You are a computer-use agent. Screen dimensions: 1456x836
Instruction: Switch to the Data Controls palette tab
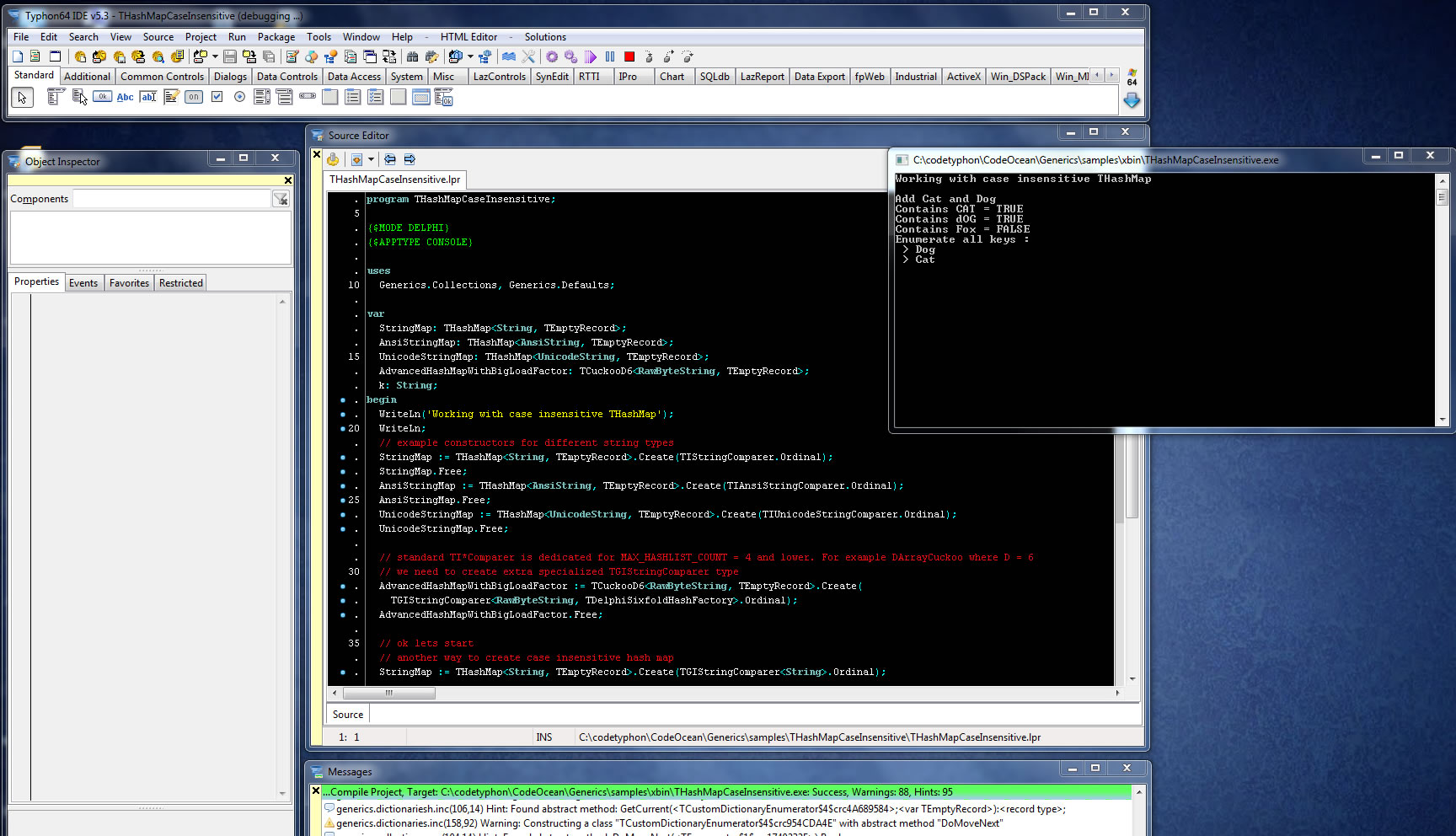(x=286, y=77)
